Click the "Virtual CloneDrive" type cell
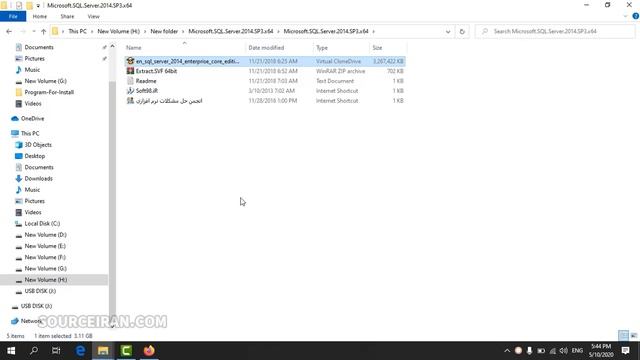Screen dimensions: 640x360 [x=338, y=61]
